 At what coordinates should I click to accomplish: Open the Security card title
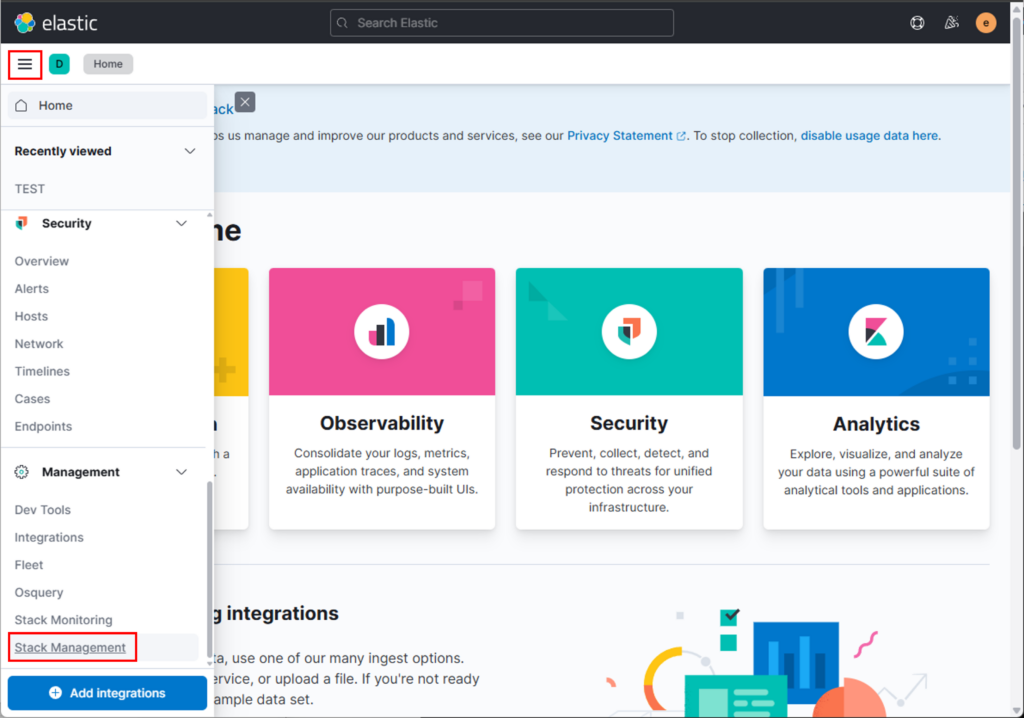tap(629, 423)
